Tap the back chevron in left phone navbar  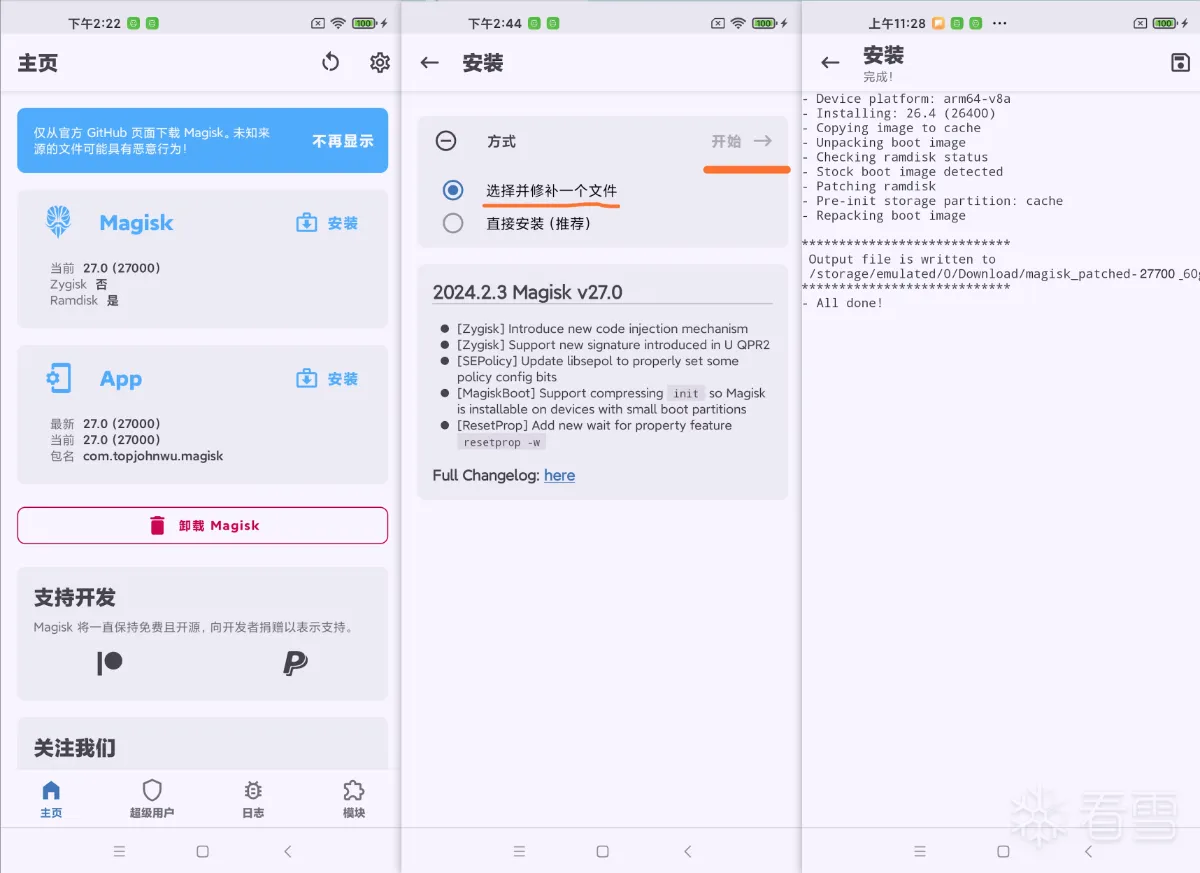point(288,851)
